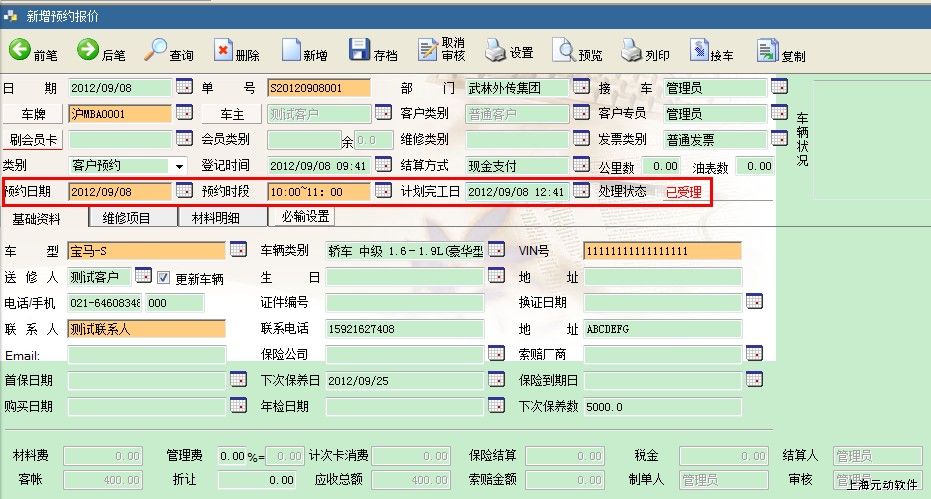The width and height of the screenshot is (931, 499).
Task: Expand the 类别 客户预约 dropdown
Action: [x=180, y=166]
